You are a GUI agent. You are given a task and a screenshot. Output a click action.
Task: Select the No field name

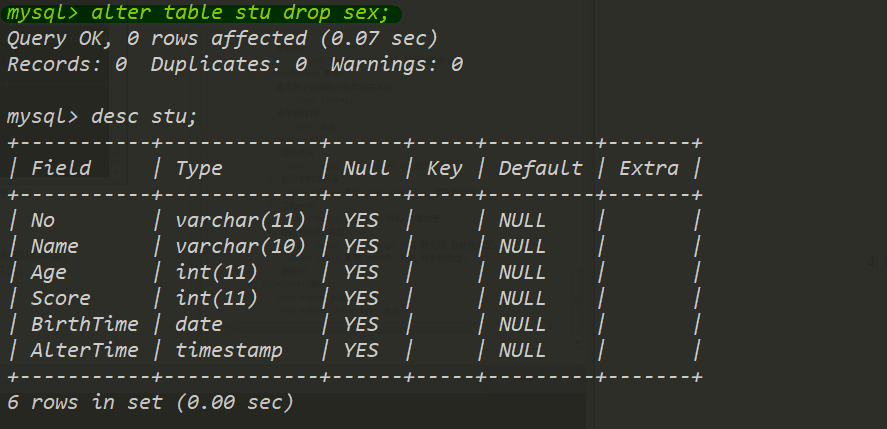click(x=42, y=220)
